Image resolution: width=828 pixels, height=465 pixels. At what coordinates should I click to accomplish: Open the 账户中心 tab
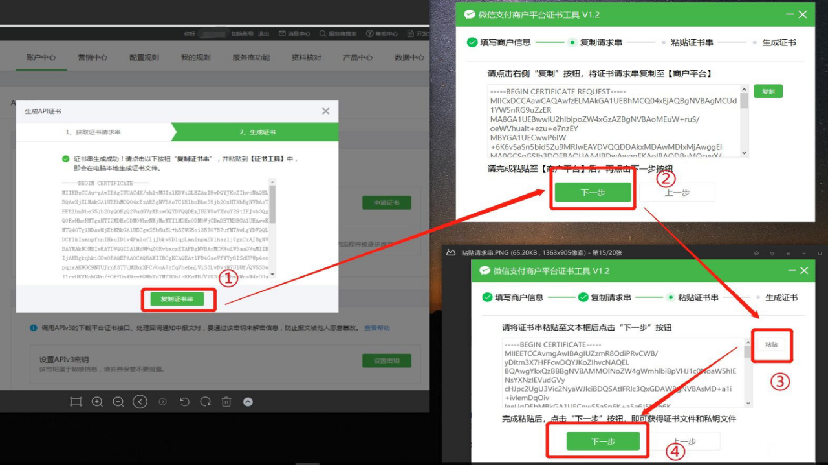click(x=41, y=58)
